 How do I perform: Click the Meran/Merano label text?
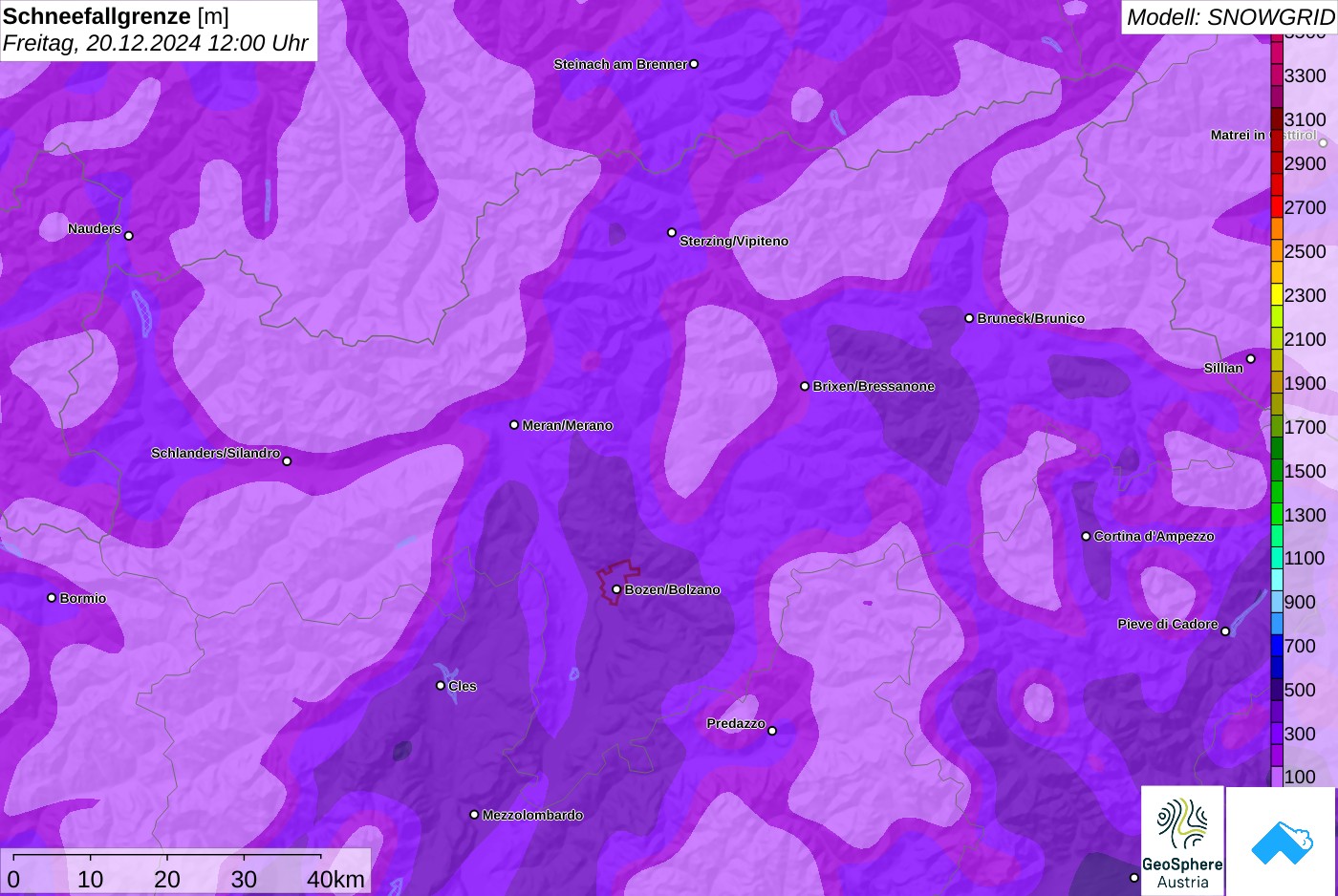[x=568, y=425]
